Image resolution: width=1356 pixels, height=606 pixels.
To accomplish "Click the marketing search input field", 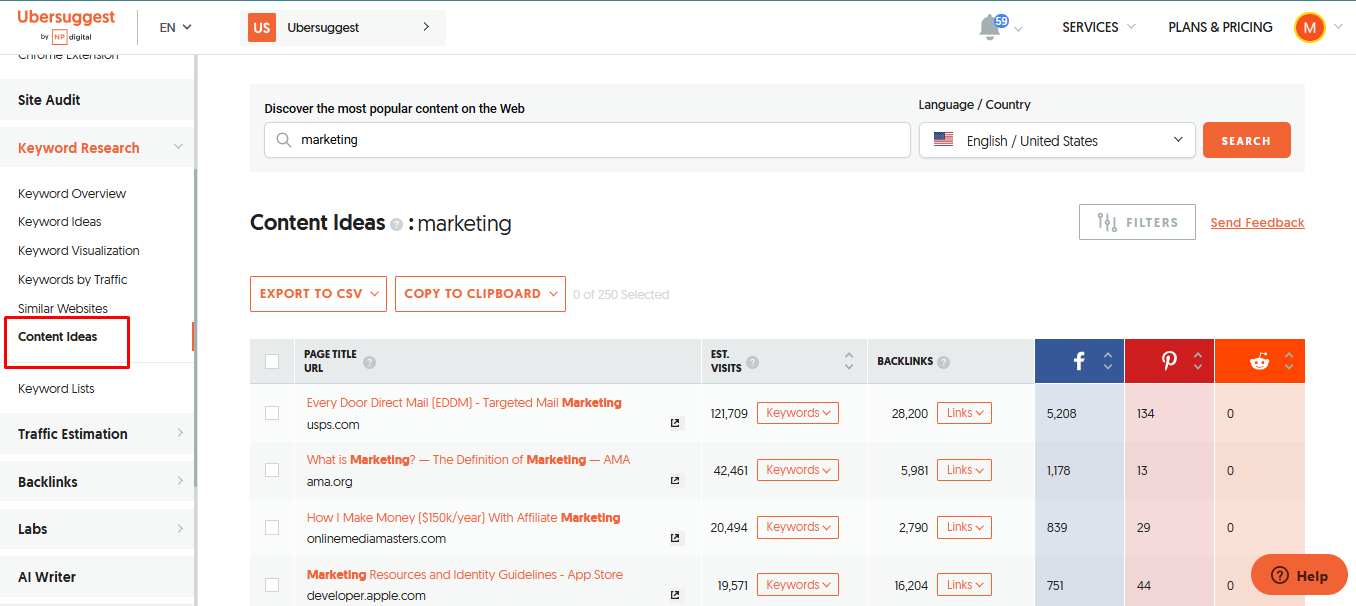I will point(587,140).
